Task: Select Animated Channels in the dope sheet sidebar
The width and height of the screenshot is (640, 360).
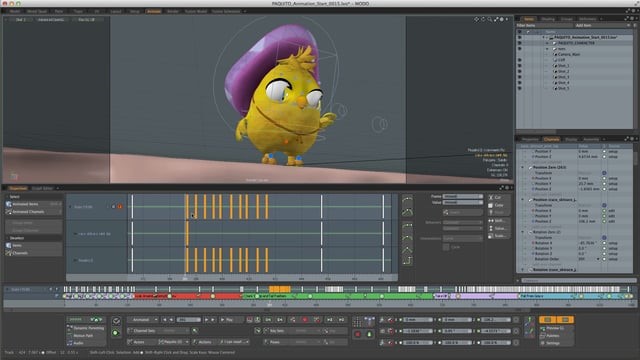Action: (28, 212)
